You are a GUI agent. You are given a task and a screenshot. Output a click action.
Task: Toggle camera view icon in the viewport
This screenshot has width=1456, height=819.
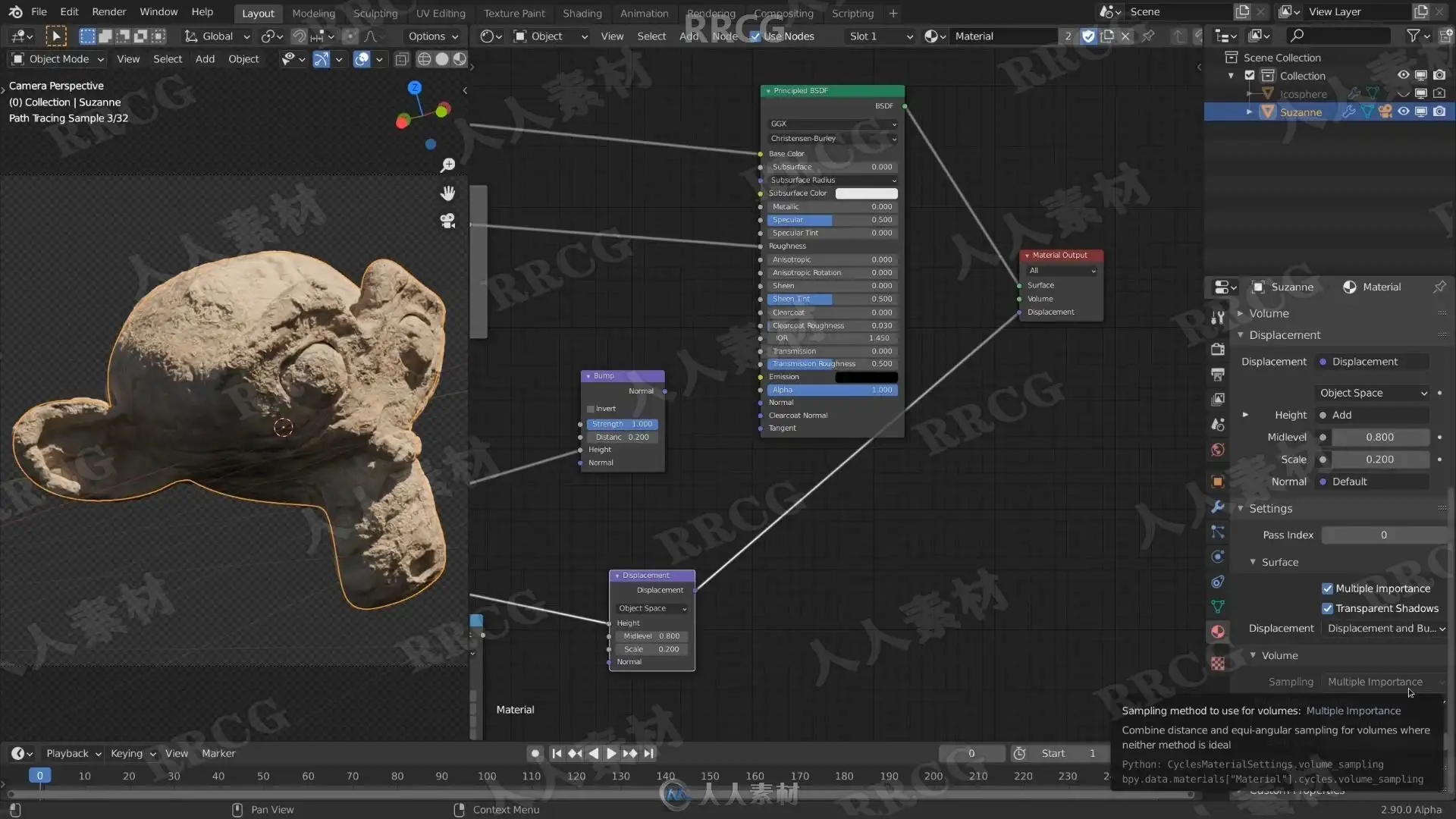pos(447,221)
